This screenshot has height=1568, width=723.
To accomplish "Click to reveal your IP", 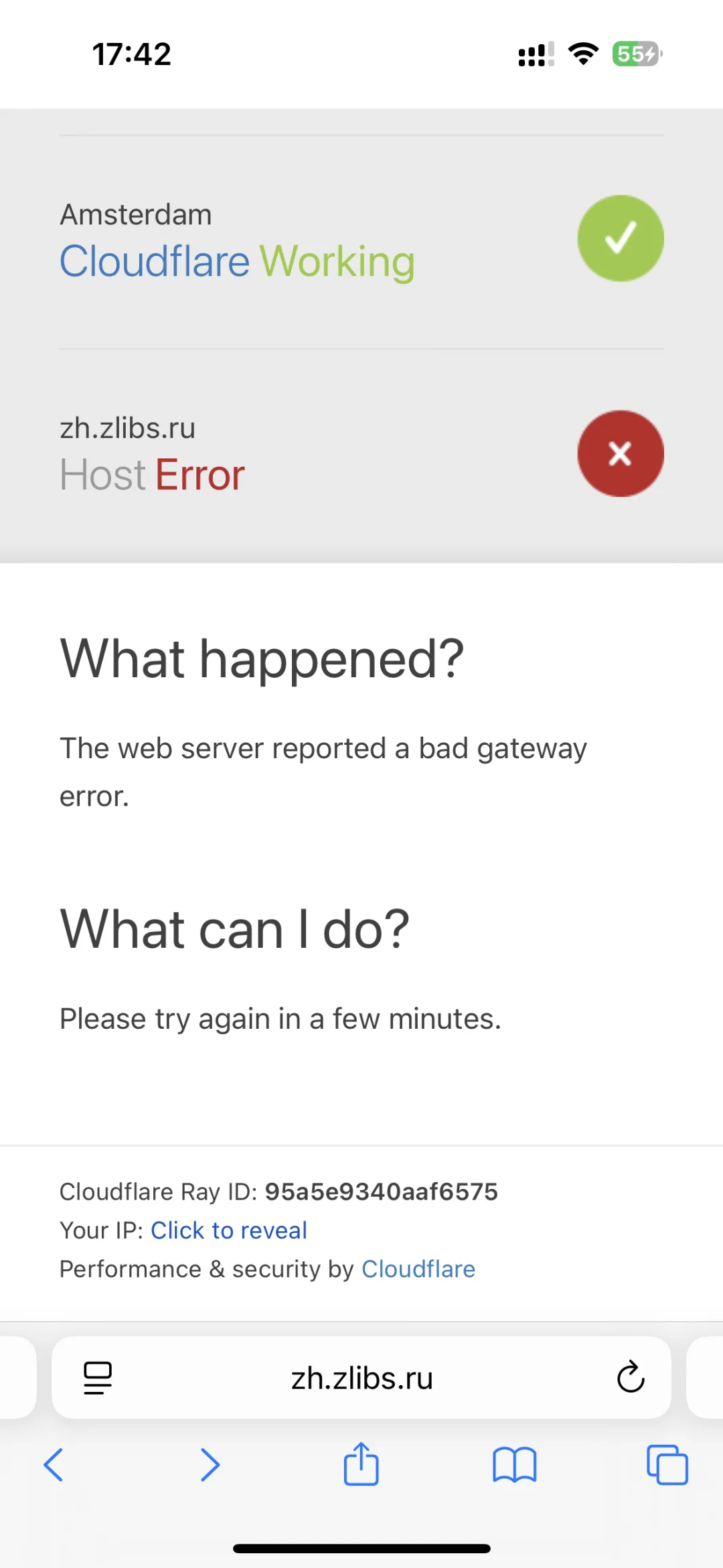I will 229,1230.
